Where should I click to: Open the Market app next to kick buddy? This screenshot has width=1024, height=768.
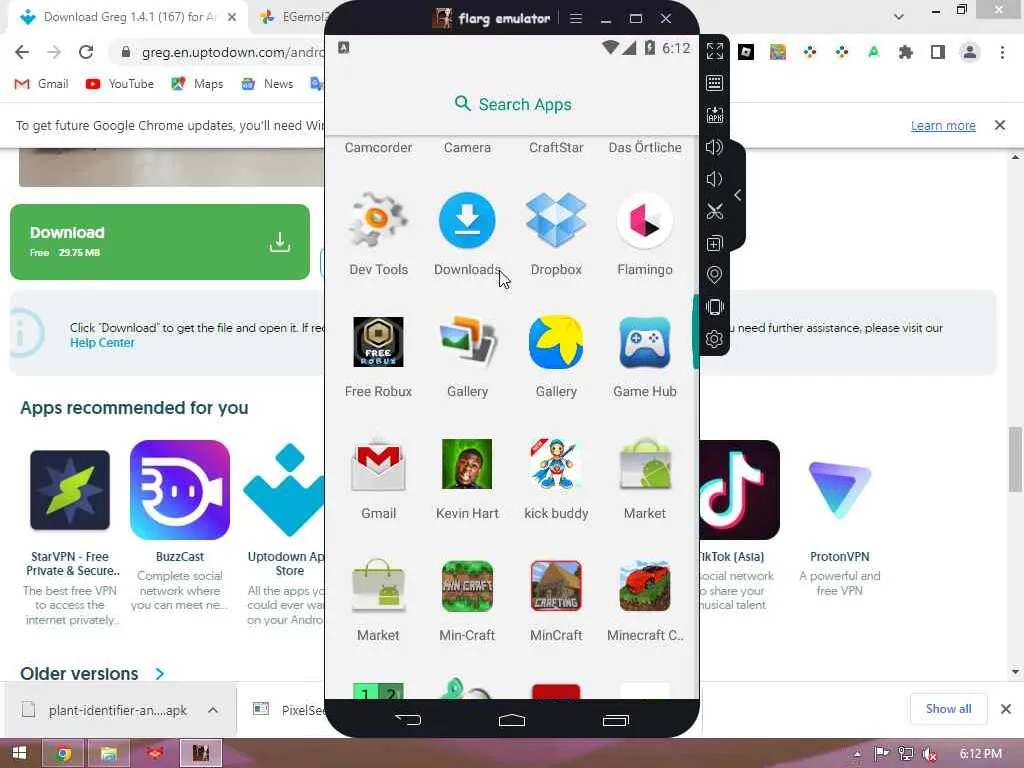645,479
